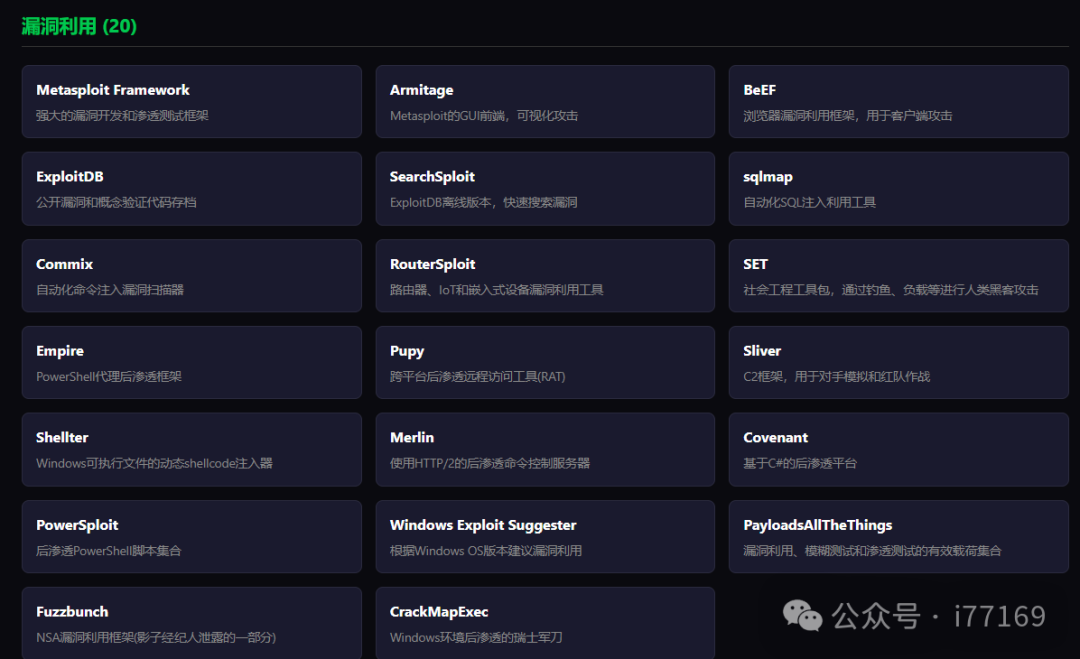Select the Pupy RAT card
The height and width of the screenshot is (659, 1080).
545,363
